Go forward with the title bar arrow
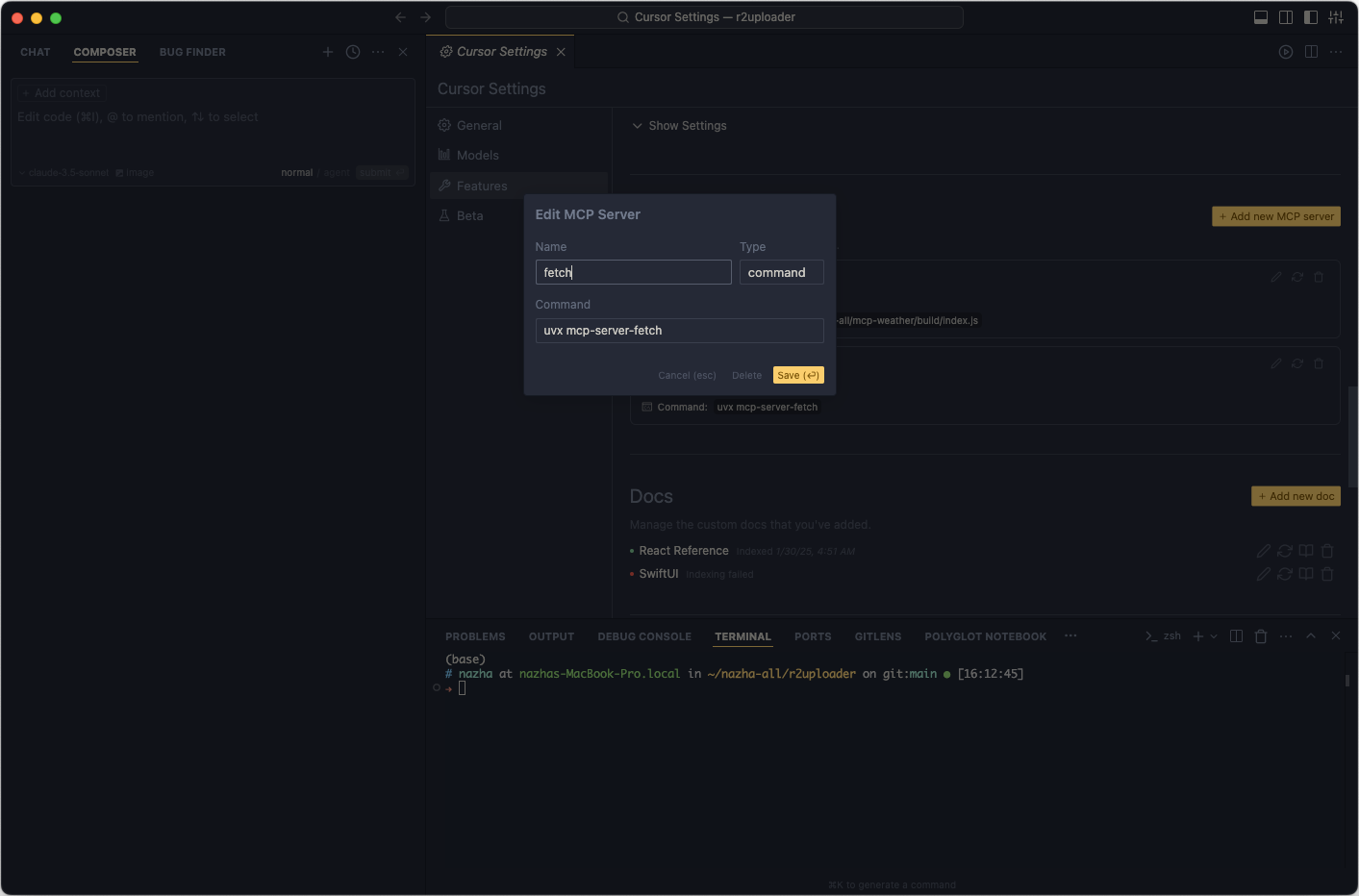Viewport: 1359px width, 896px height. 426,17
